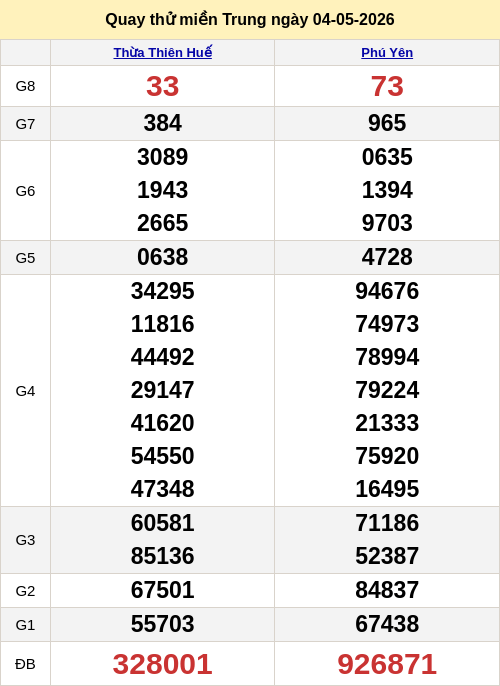Image resolution: width=500 pixels, height=686 pixels.
Task: Select G3 number 85136
Action: click(x=163, y=556)
